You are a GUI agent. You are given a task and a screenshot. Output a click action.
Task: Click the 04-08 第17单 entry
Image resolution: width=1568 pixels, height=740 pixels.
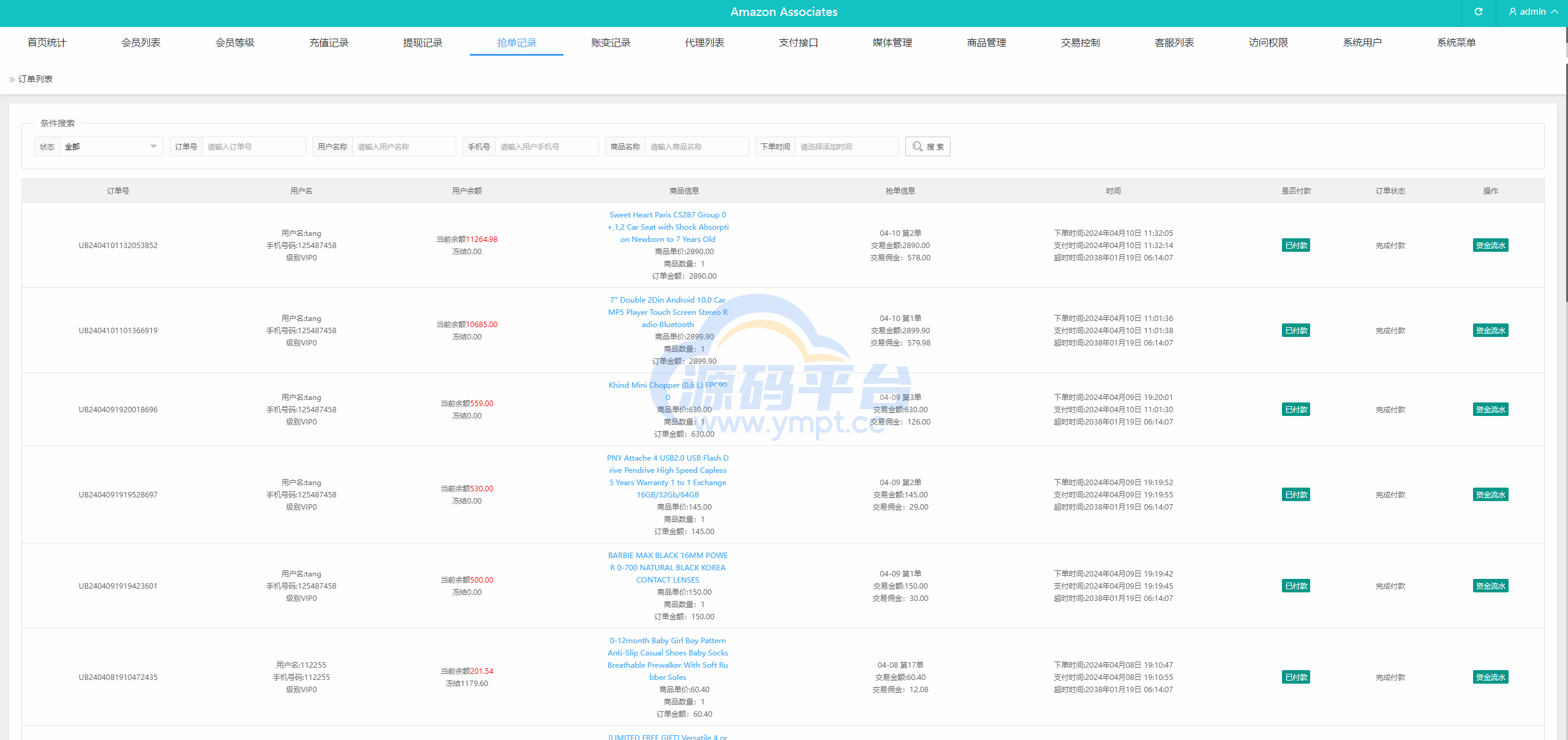point(900,665)
